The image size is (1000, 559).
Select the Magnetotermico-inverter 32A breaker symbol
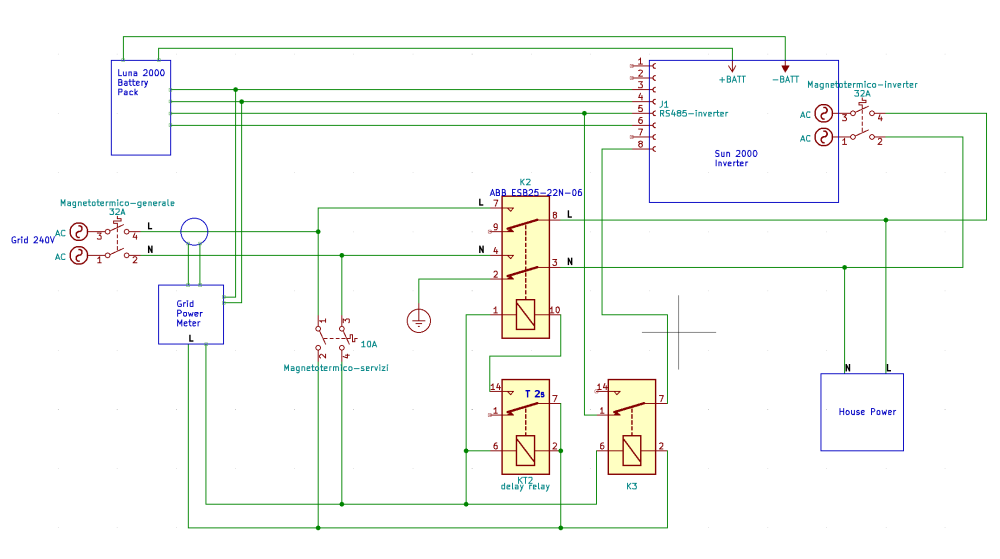[862, 126]
